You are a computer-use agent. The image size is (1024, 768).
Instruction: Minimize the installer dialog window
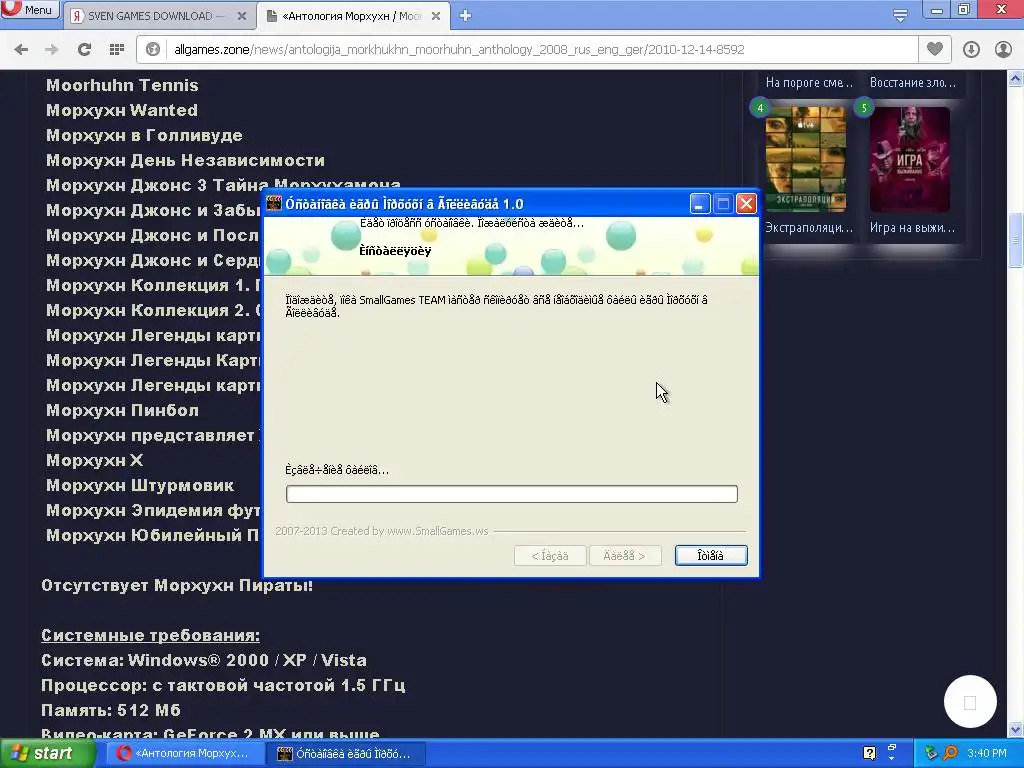click(x=699, y=204)
